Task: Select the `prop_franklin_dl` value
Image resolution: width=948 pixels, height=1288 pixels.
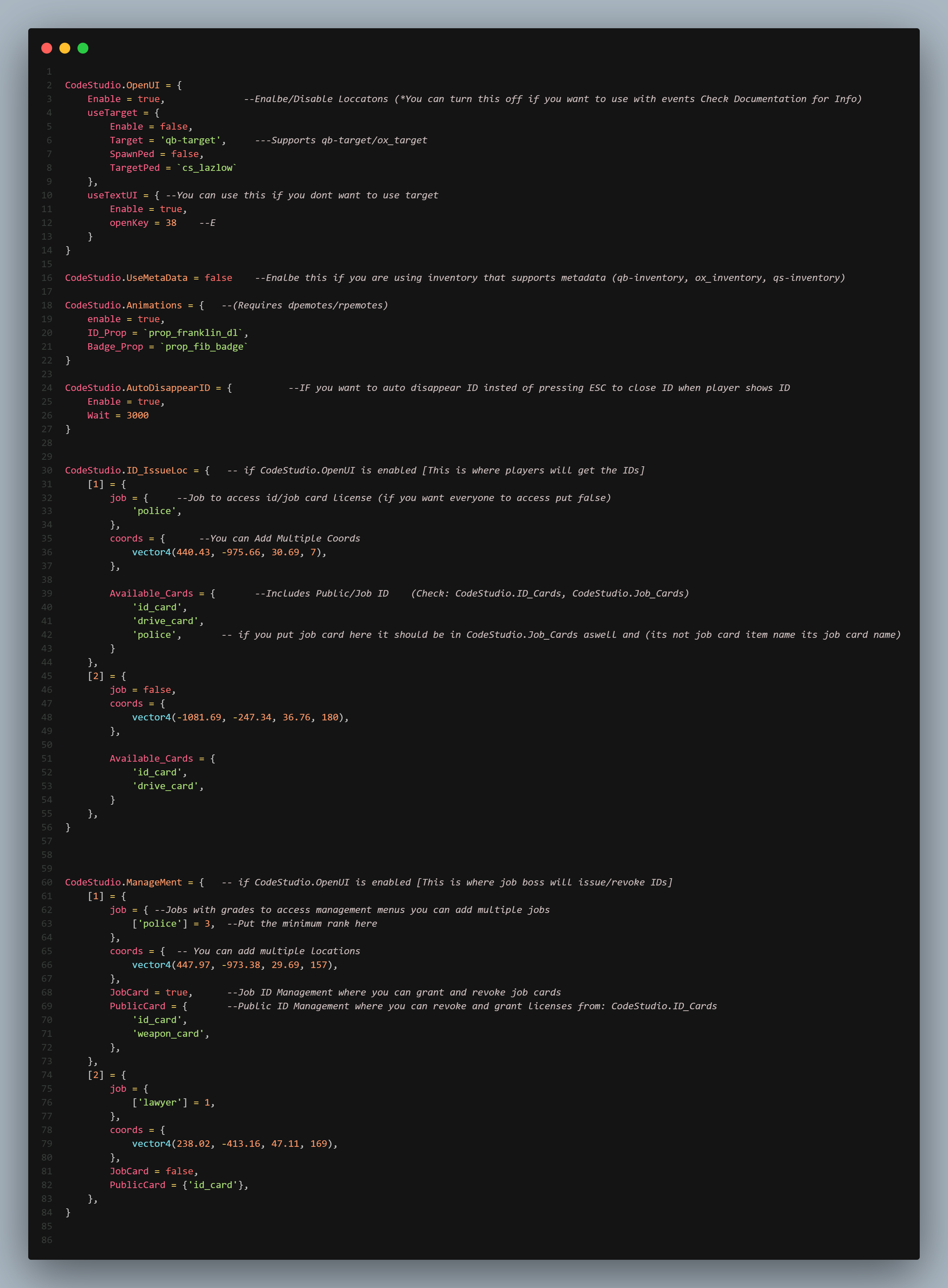Action: point(193,333)
